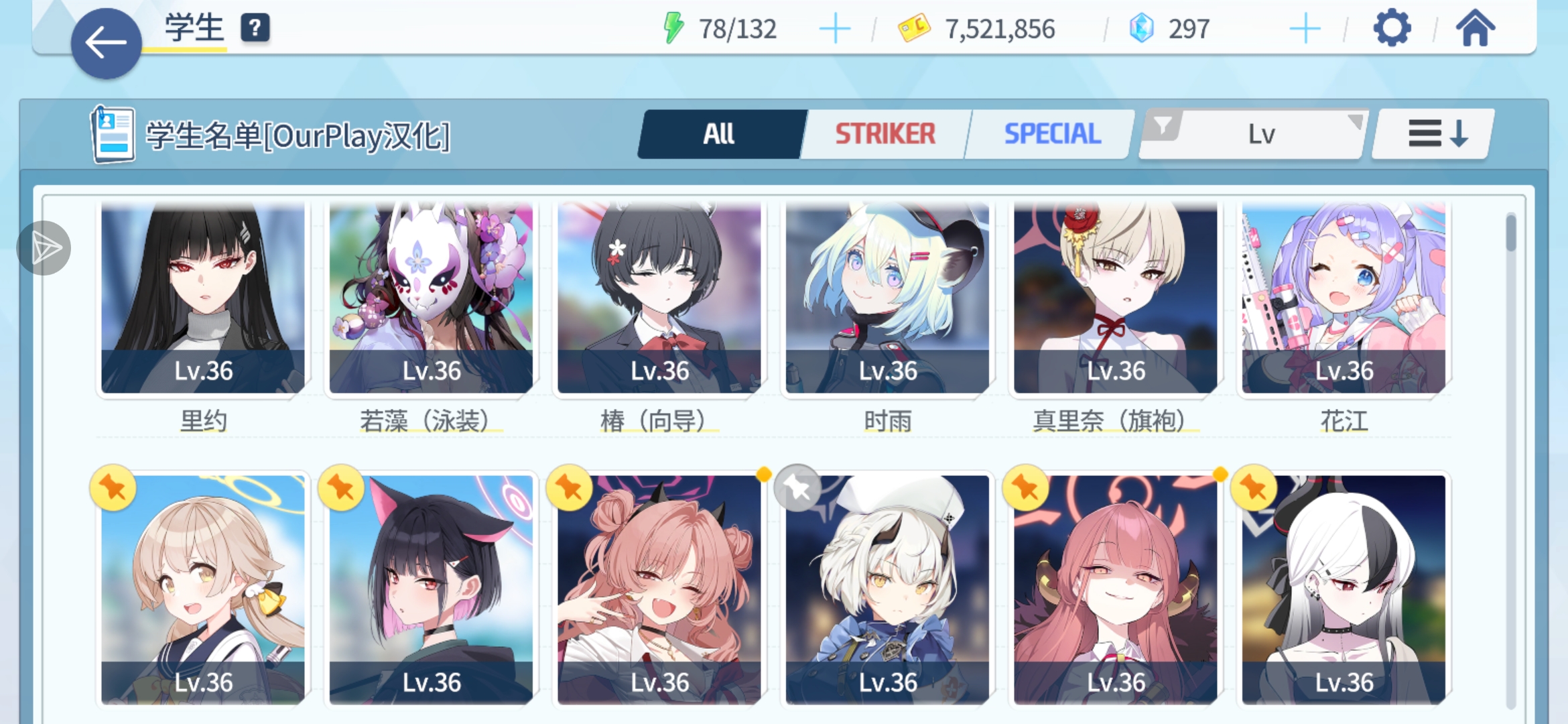
Task: Toggle the pin on the cat-eared black-haired student
Action: [x=341, y=488]
